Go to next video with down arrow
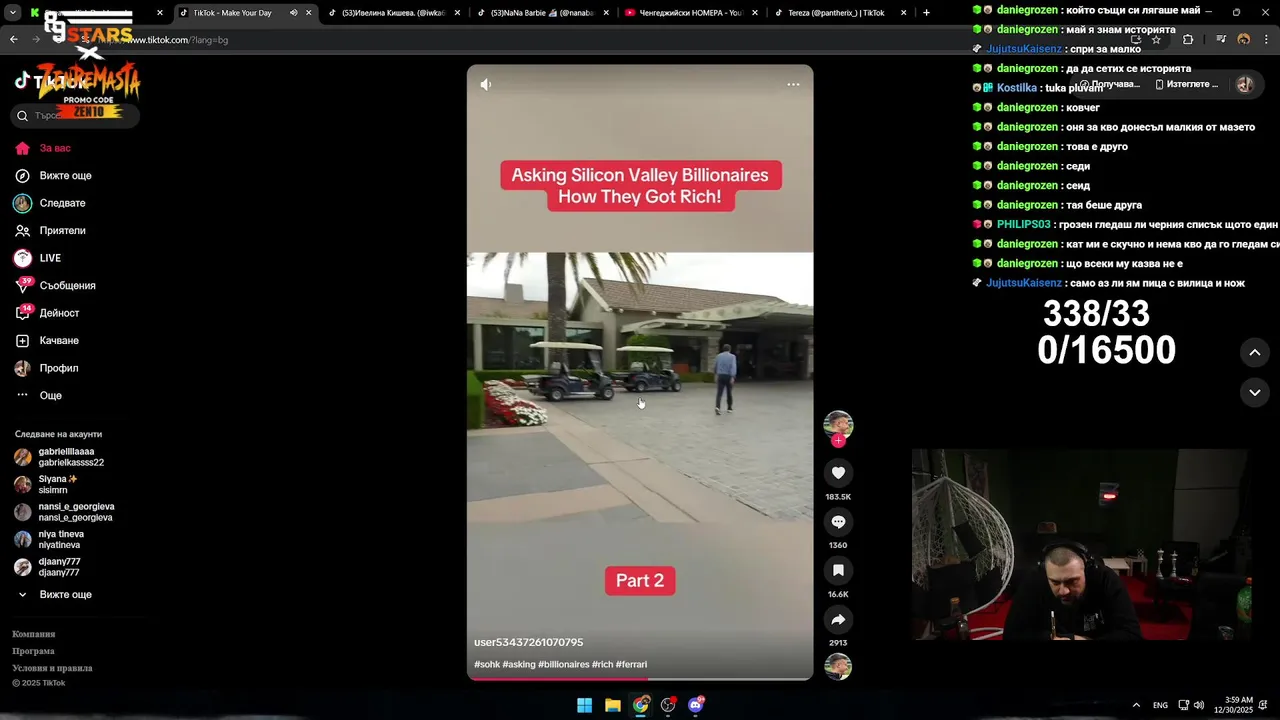This screenshot has height=720, width=1280. point(1255,393)
